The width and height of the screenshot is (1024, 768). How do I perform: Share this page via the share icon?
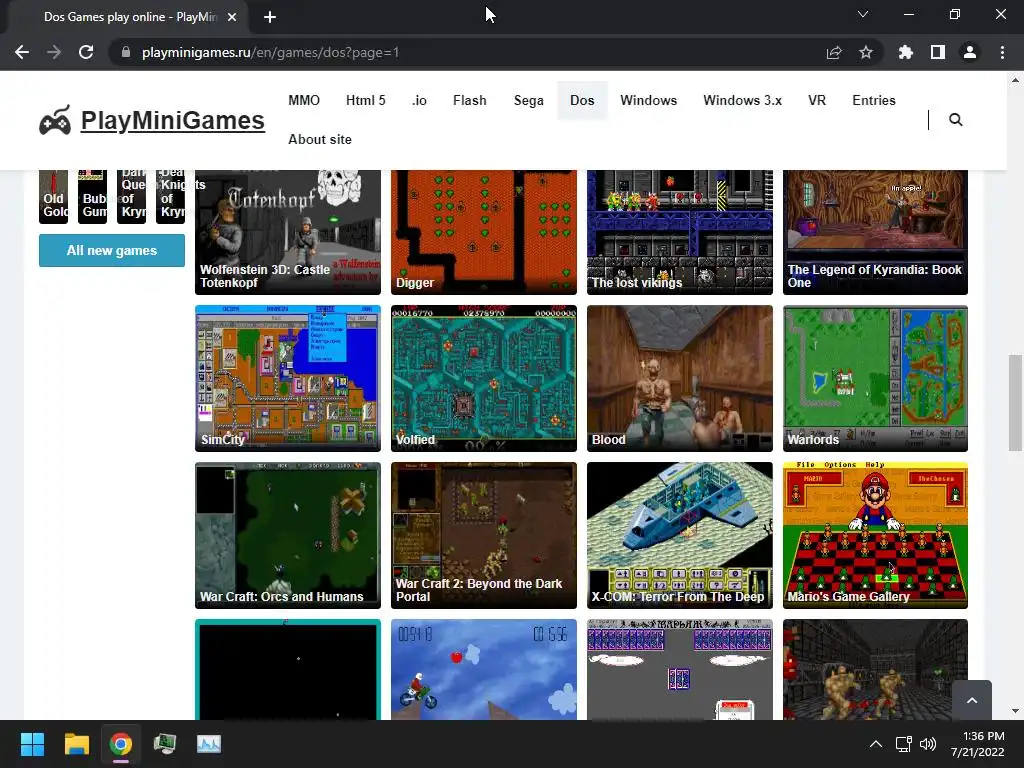834,52
